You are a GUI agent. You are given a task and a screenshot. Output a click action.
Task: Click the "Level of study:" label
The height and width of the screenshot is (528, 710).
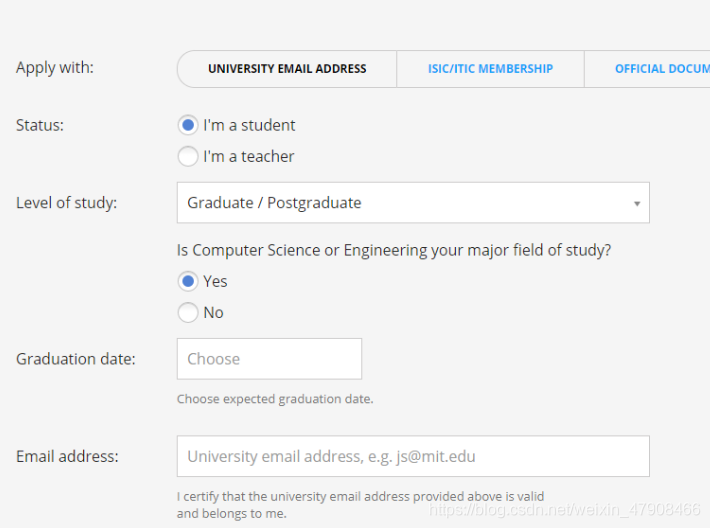66,203
